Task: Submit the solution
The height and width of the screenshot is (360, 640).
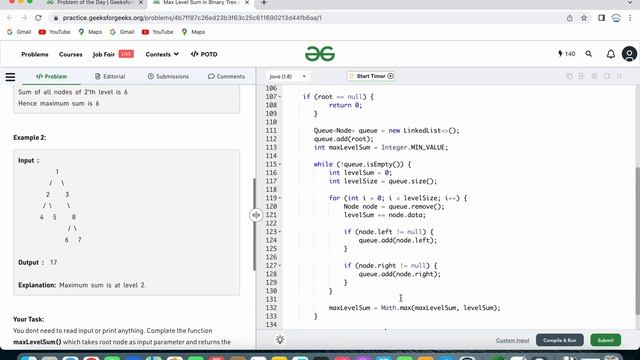Action: [x=606, y=340]
